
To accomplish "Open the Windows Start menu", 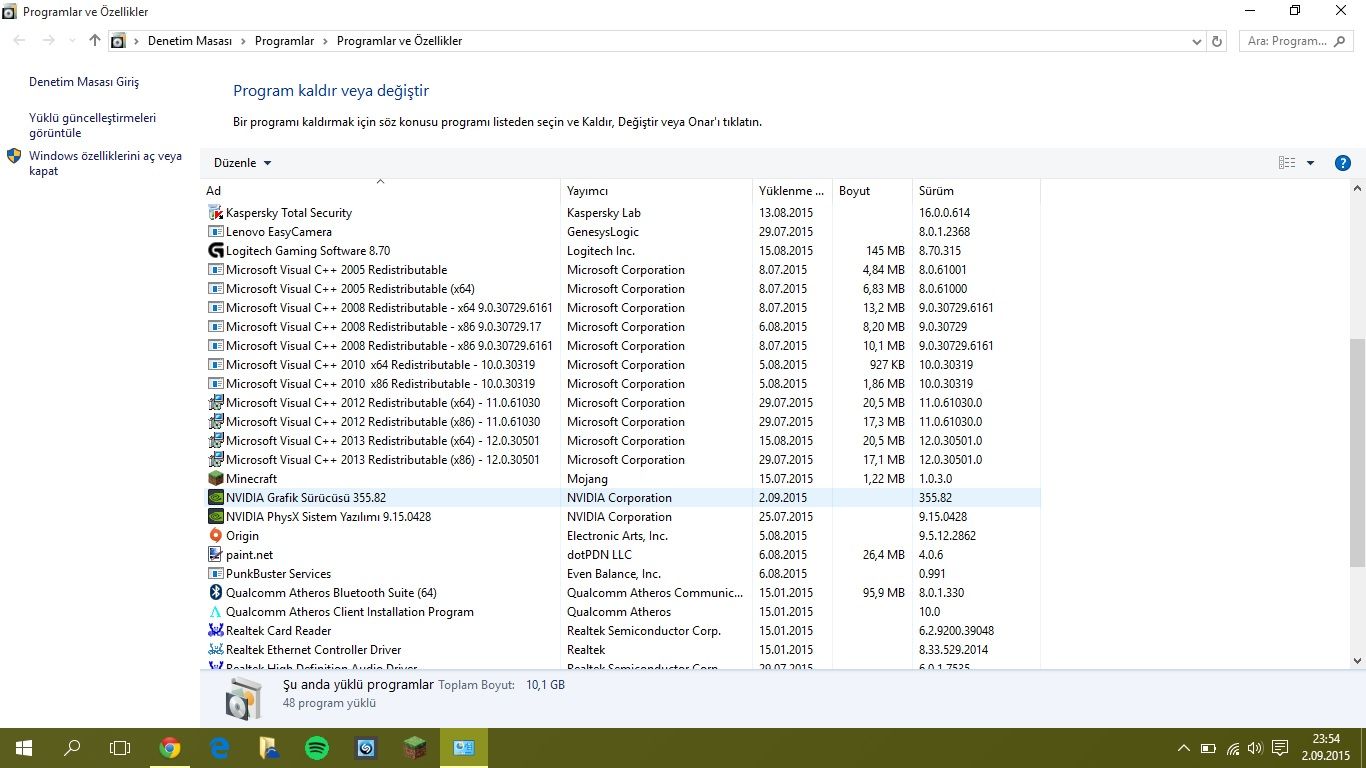I will coord(24,747).
